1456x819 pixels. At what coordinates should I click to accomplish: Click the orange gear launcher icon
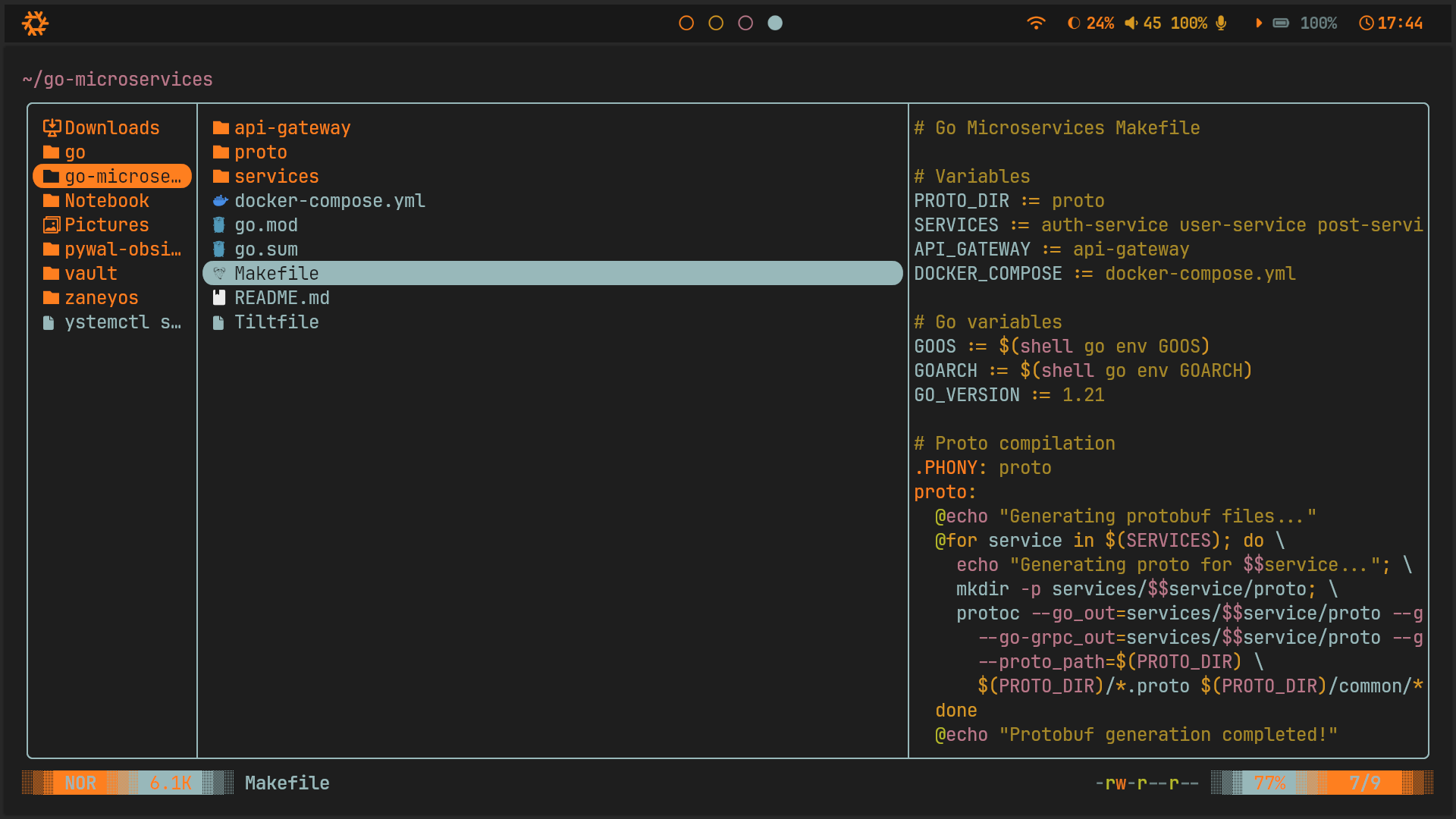click(35, 24)
